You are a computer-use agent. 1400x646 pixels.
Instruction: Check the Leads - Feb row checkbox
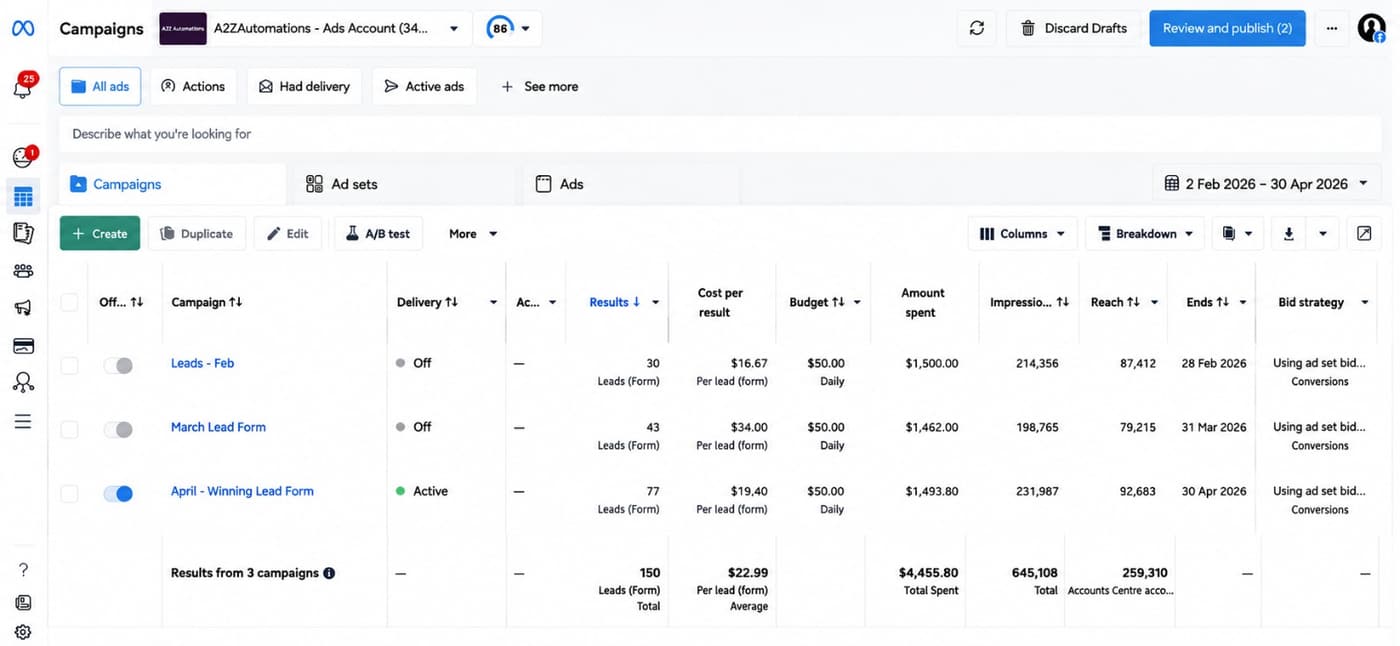pyautogui.click(x=69, y=366)
